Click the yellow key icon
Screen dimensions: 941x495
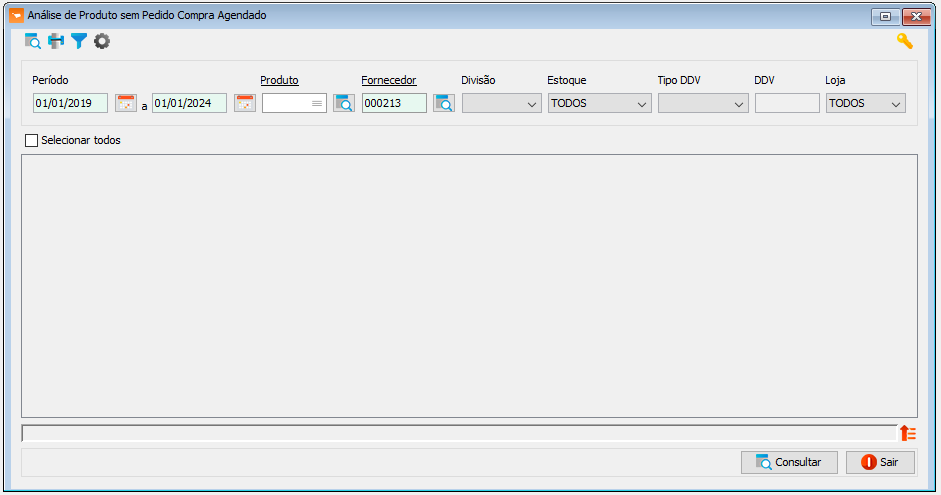tap(904, 41)
